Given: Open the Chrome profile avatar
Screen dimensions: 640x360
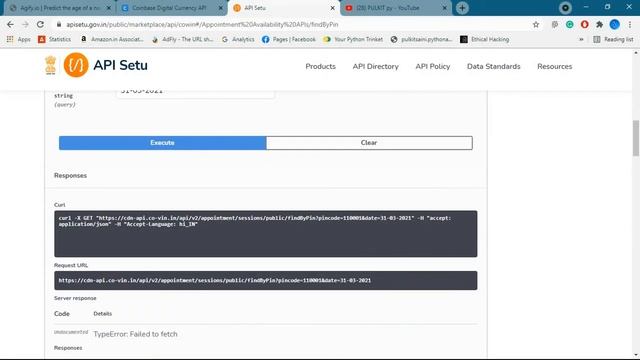Looking at the screenshot, I should [x=614, y=24].
